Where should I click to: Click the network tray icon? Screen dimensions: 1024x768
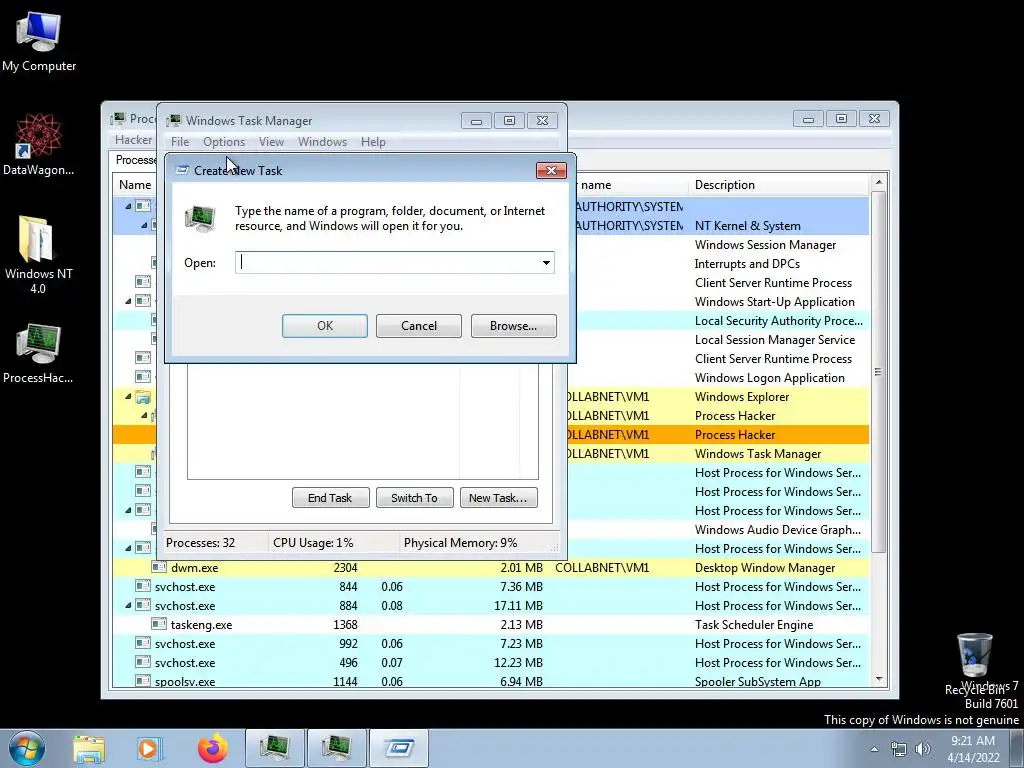pos(899,749)
